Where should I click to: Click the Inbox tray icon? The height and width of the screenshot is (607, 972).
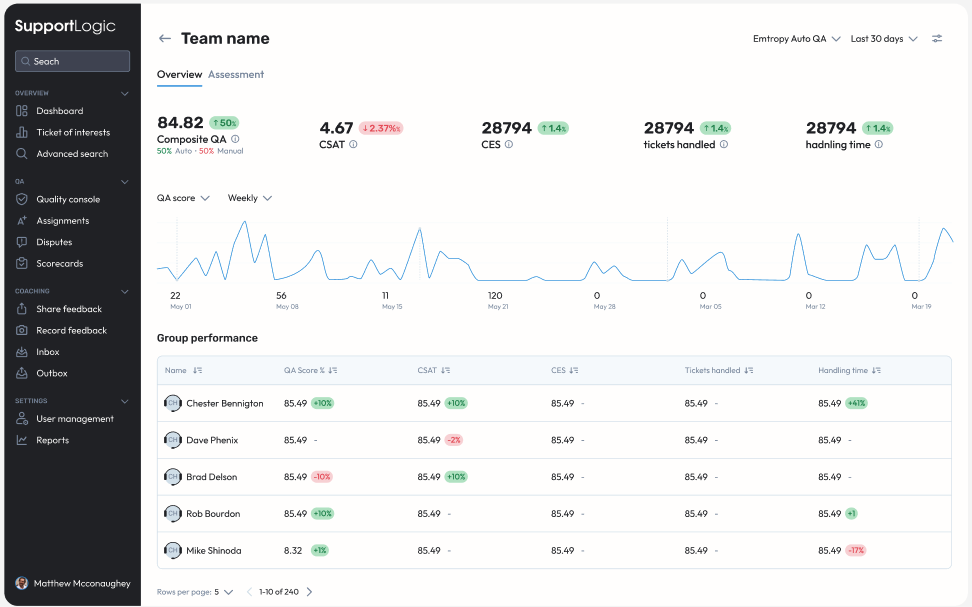[x=22, y=352]
